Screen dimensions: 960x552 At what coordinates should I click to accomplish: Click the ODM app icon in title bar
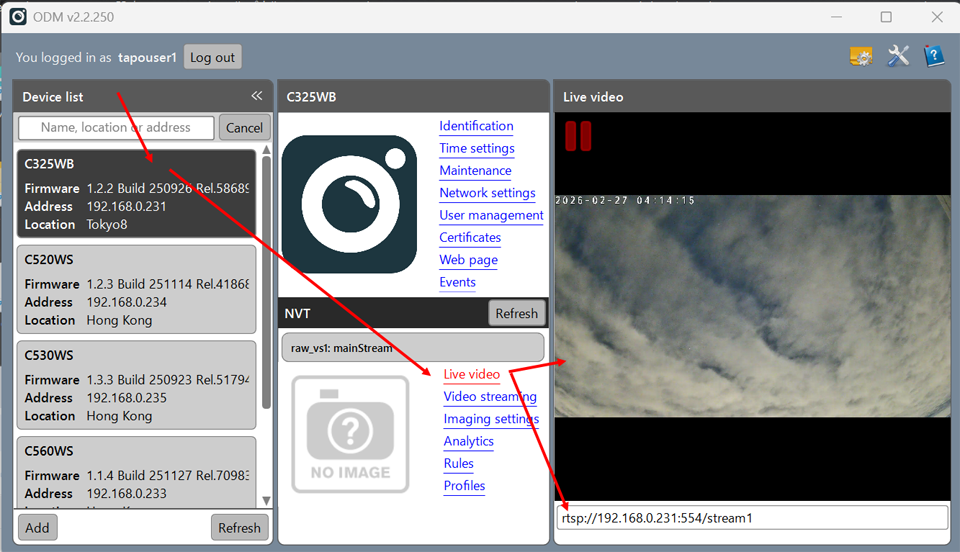[18, 16]
